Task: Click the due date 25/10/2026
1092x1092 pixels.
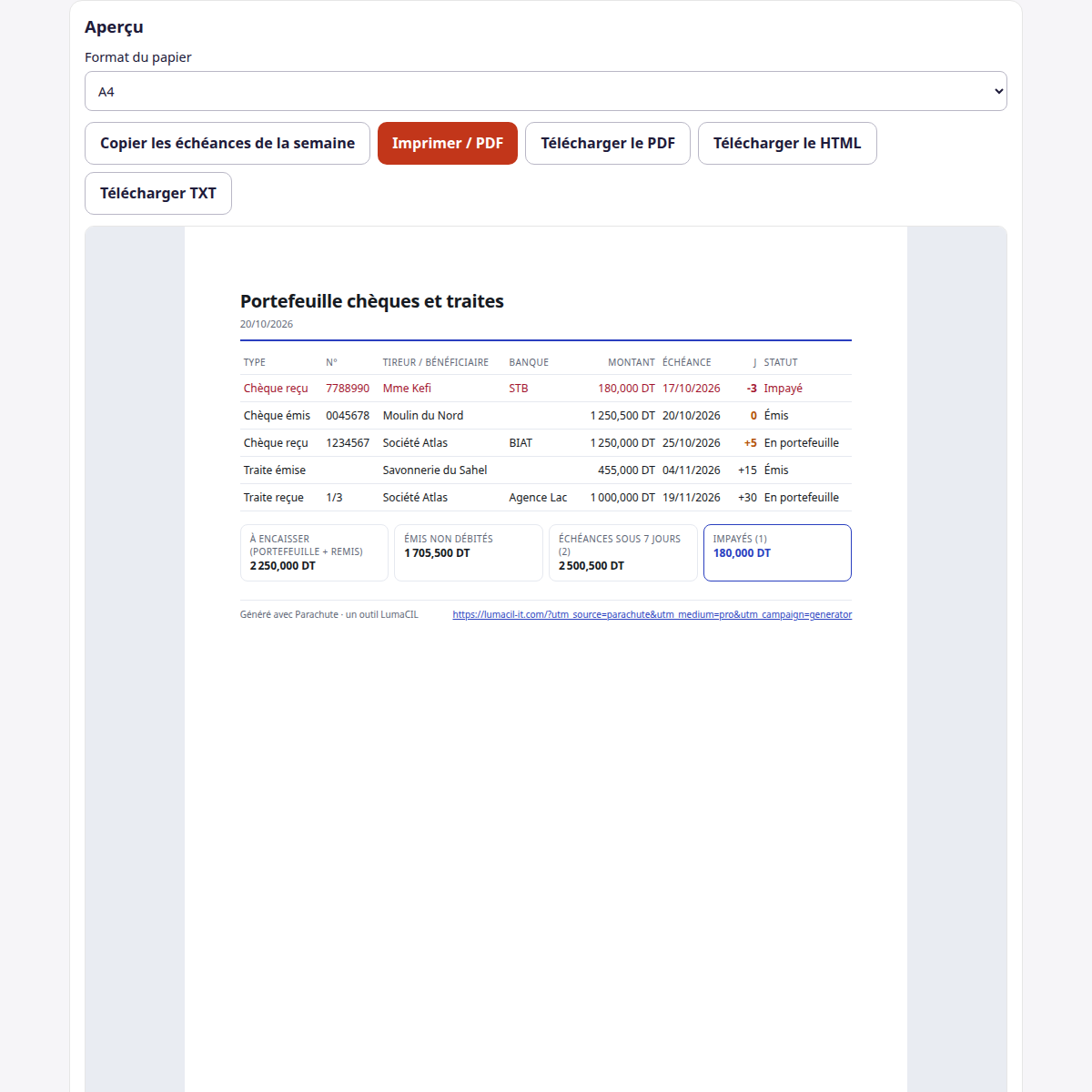Action: coord(692,443)
